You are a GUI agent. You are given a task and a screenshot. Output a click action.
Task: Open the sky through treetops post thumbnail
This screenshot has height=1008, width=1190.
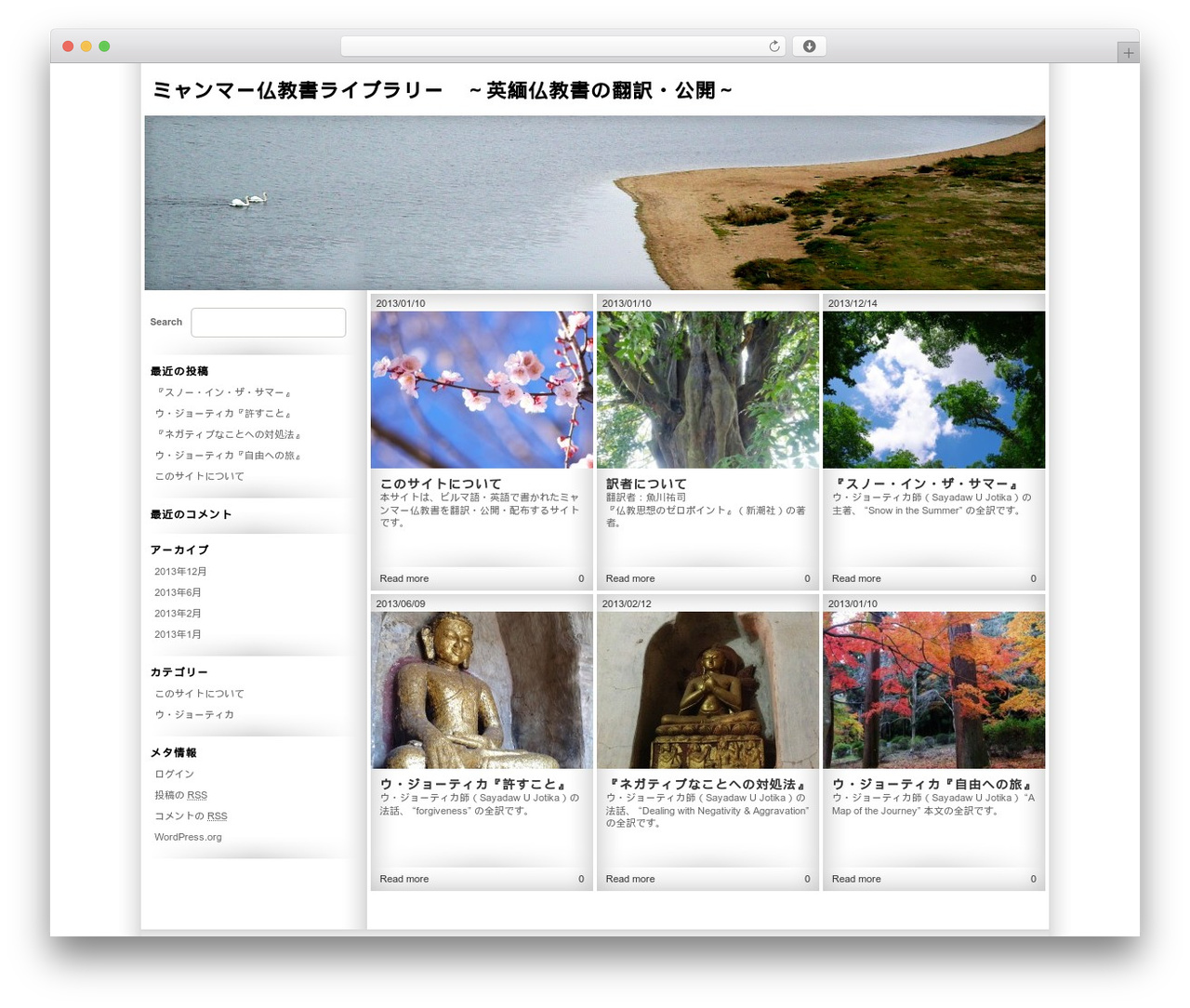[x=933, y=390]
